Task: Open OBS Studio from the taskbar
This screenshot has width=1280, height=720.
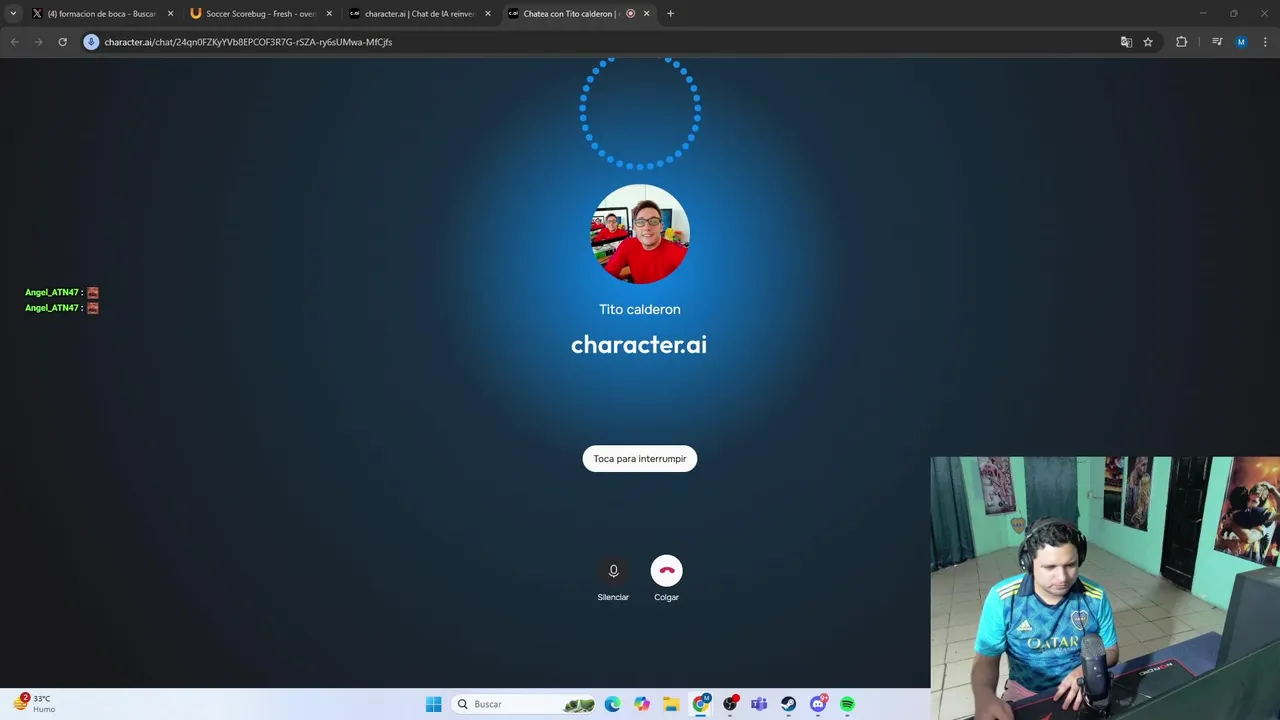Action: [730, 704]
